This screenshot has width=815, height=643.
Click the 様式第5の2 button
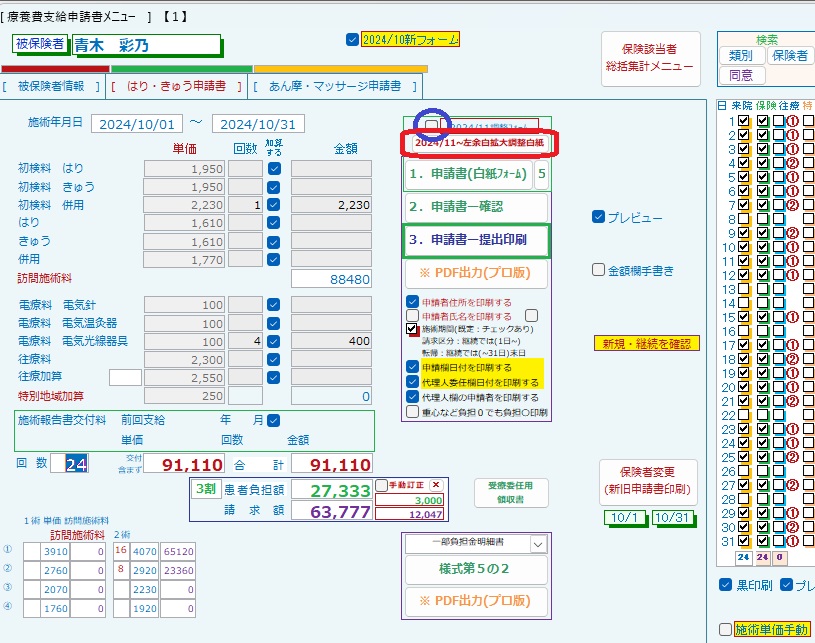476,569
